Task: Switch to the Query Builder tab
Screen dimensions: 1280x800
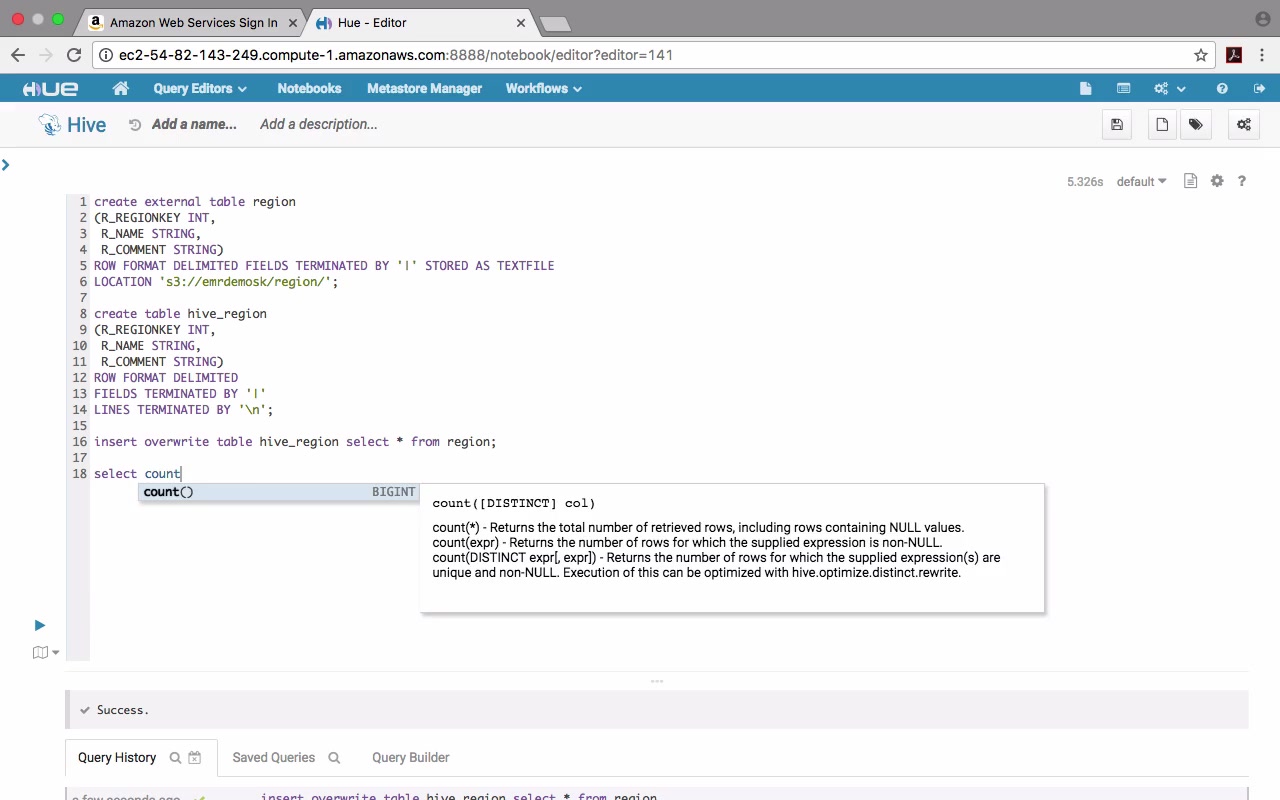Action: (x=410, y=758)
